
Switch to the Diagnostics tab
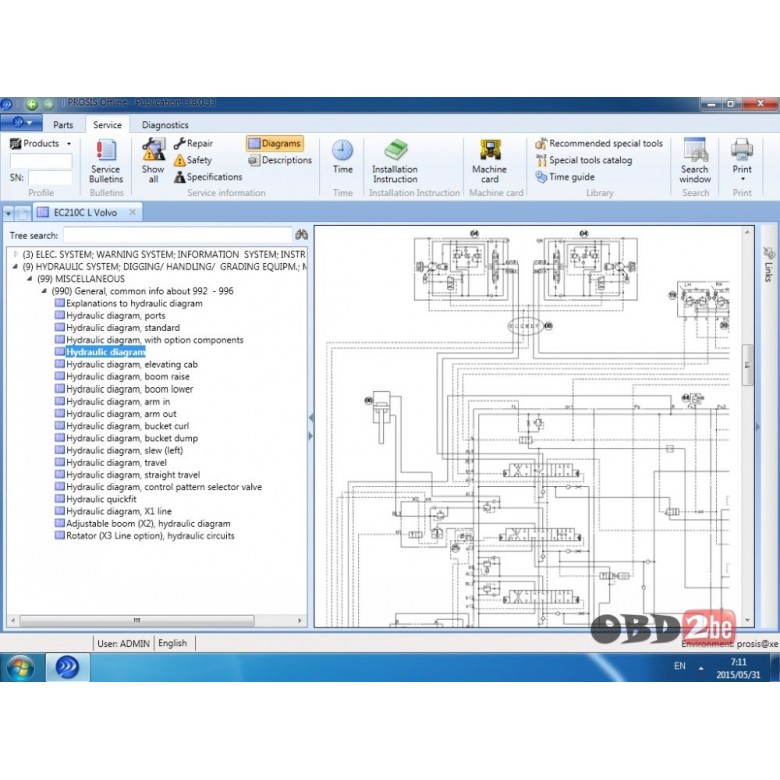[x=165, y=125]
